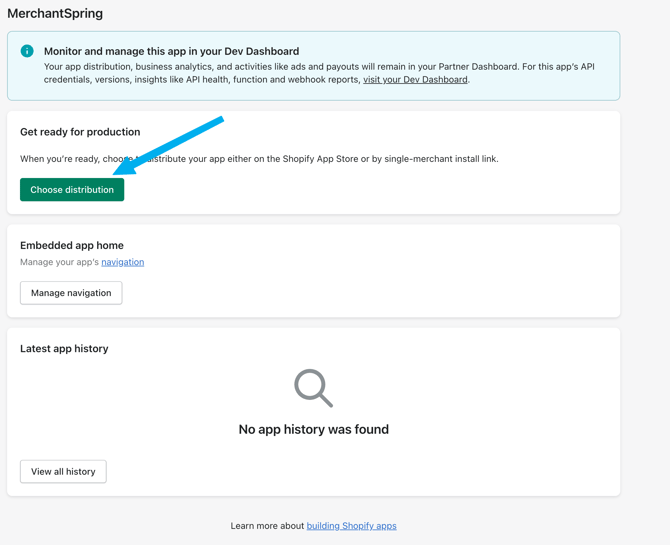Click View all history button
The image size is (670, 545).
63,472
